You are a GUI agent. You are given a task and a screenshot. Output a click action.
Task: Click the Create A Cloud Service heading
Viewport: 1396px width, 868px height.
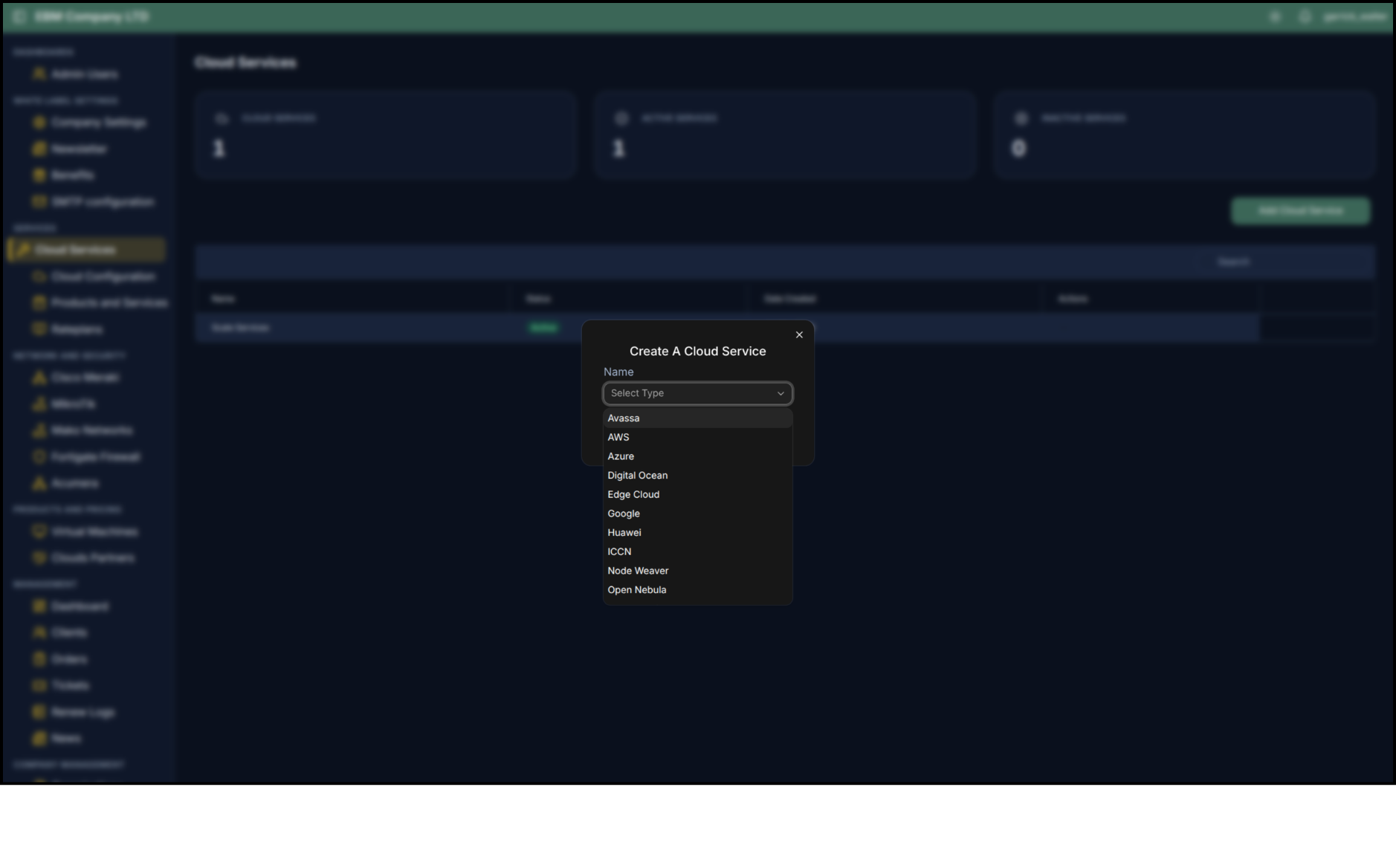[x=697, y=352]
